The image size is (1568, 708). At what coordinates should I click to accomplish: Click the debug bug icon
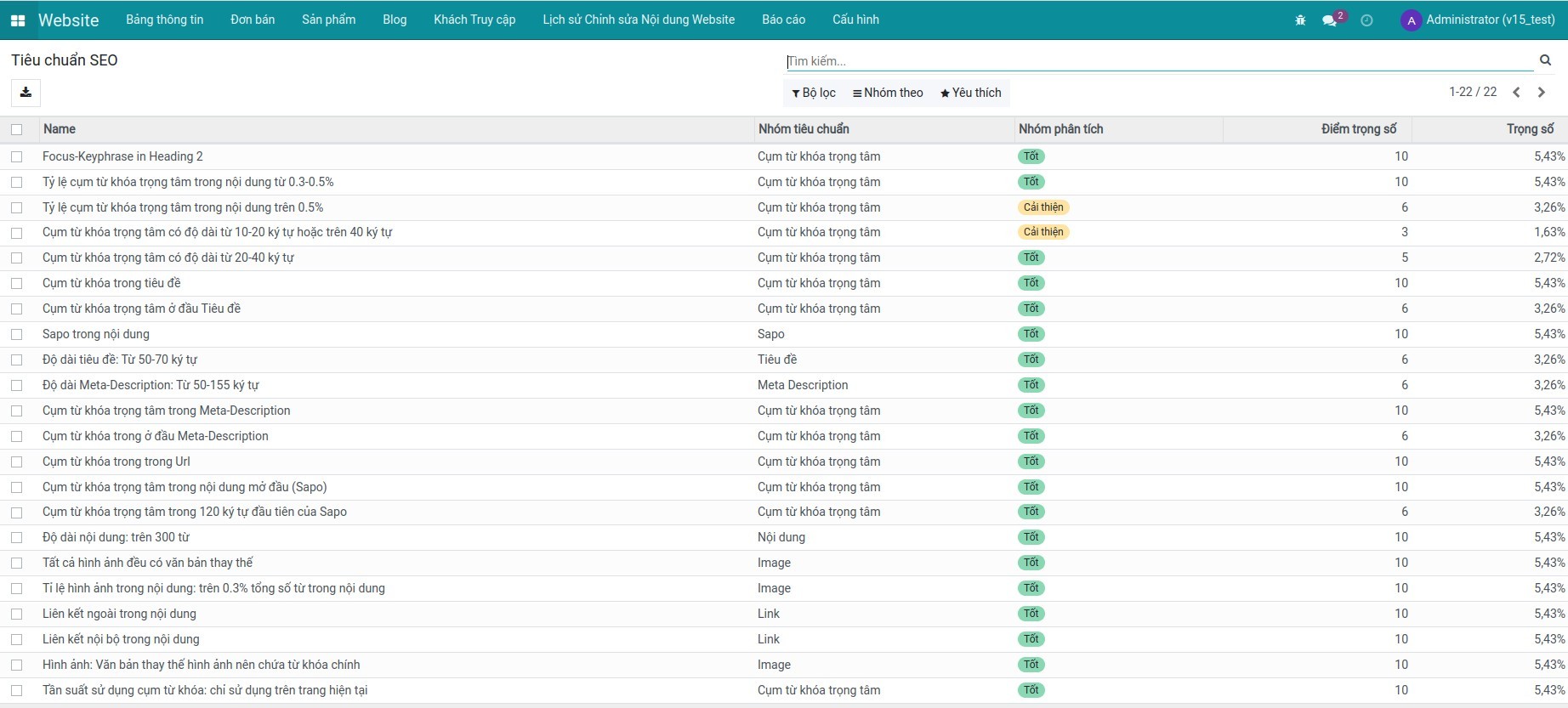[x=1300, y=20]
